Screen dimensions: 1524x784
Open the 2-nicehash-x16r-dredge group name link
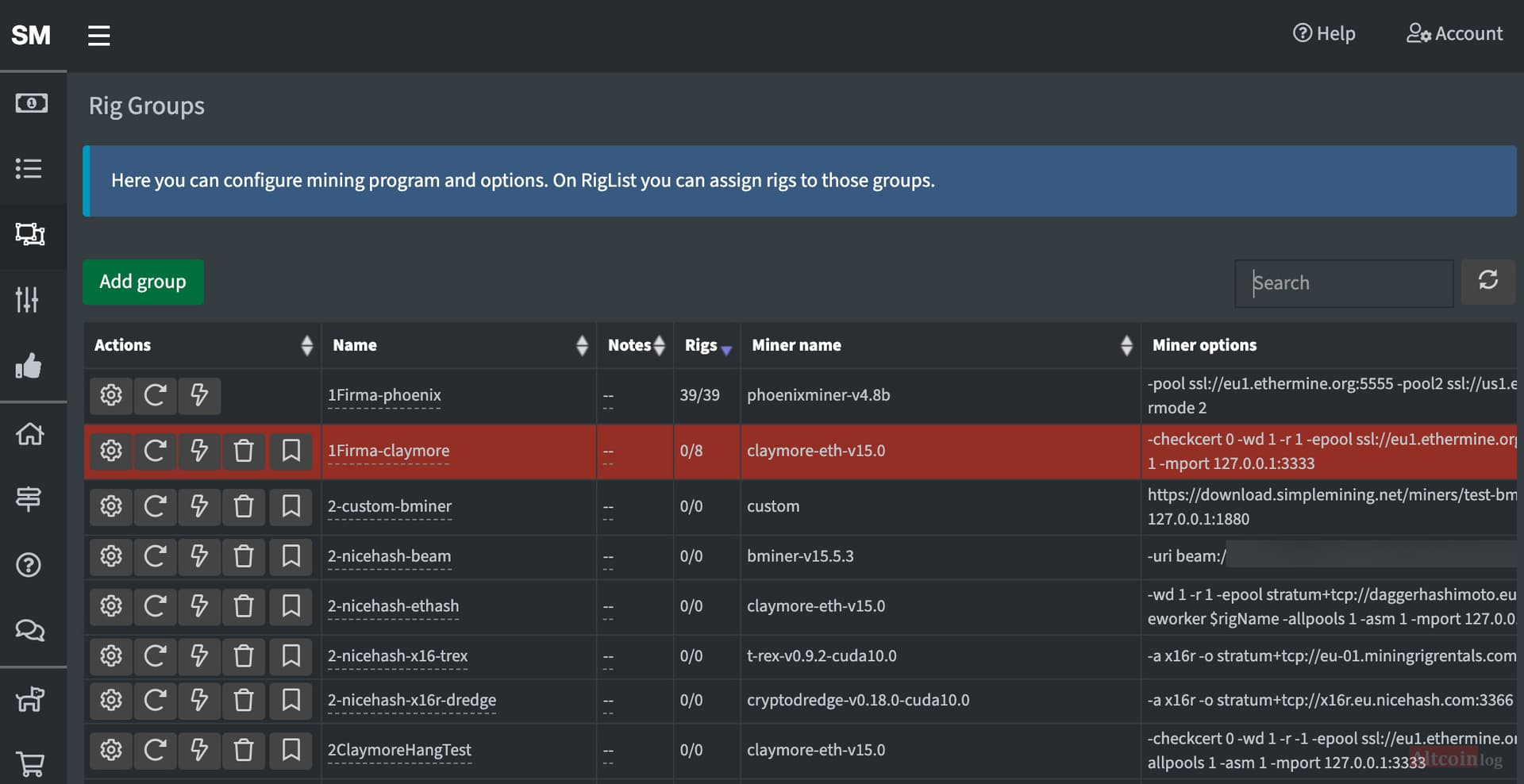[412, 700]
